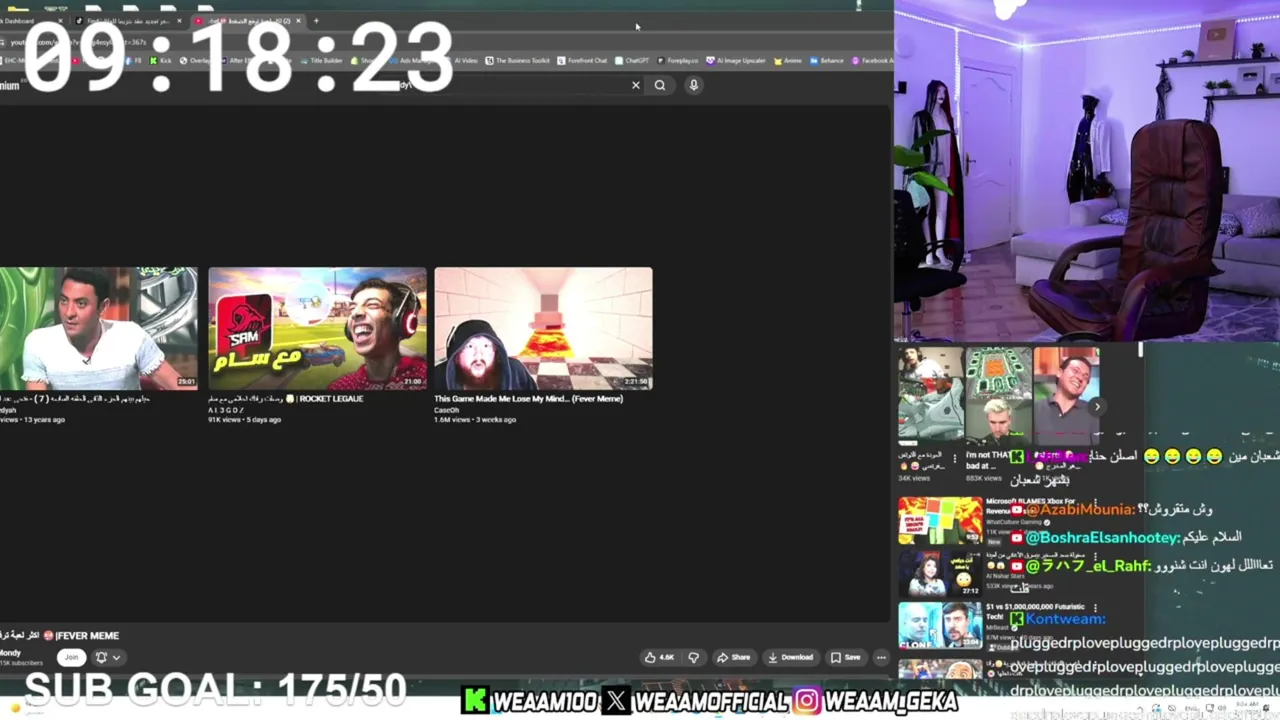Open the Anime bookmark
1280x720 pixels.
pos(787,60)
